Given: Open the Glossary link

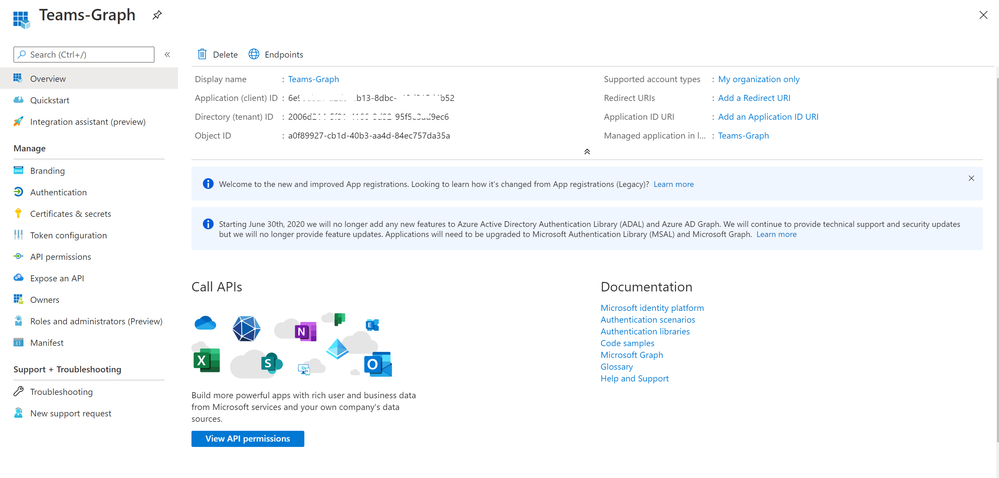Looking at the screenshot, I should pos(617,367).
